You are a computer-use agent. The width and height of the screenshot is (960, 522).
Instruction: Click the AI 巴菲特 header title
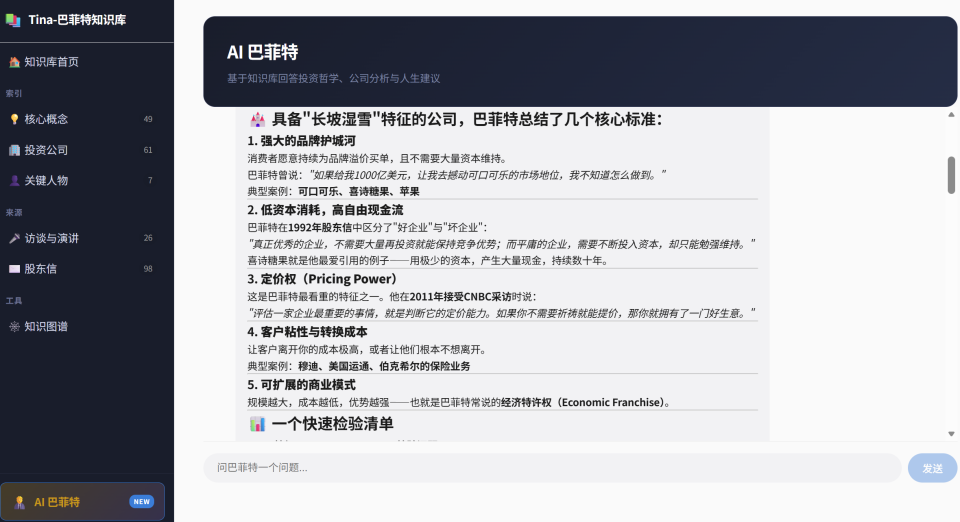coord(263,52)
